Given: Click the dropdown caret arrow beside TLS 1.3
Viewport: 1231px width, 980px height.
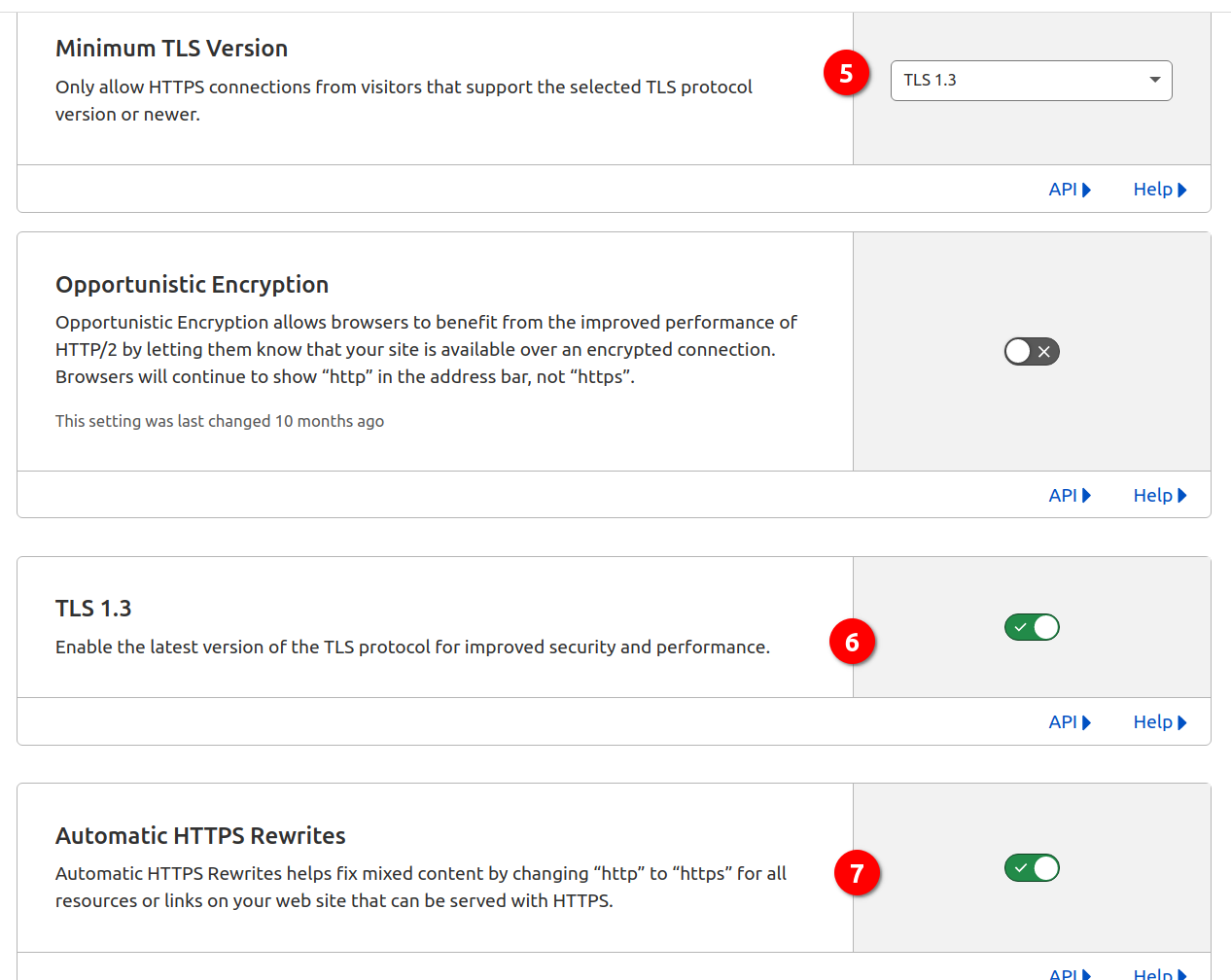Looking at the screenshot, I should (x=1155, y=80).
